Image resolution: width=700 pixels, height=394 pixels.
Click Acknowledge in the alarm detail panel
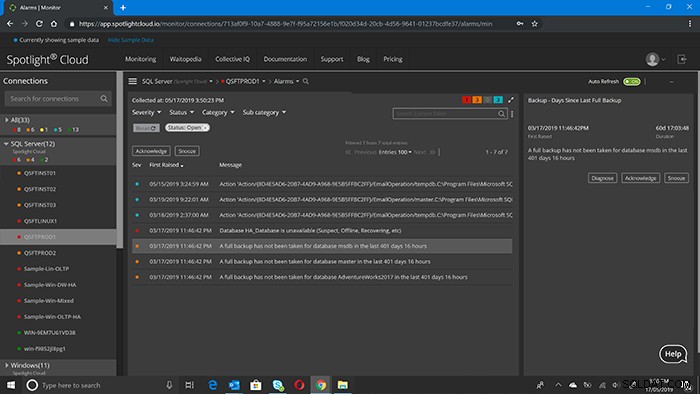(640, 178)
